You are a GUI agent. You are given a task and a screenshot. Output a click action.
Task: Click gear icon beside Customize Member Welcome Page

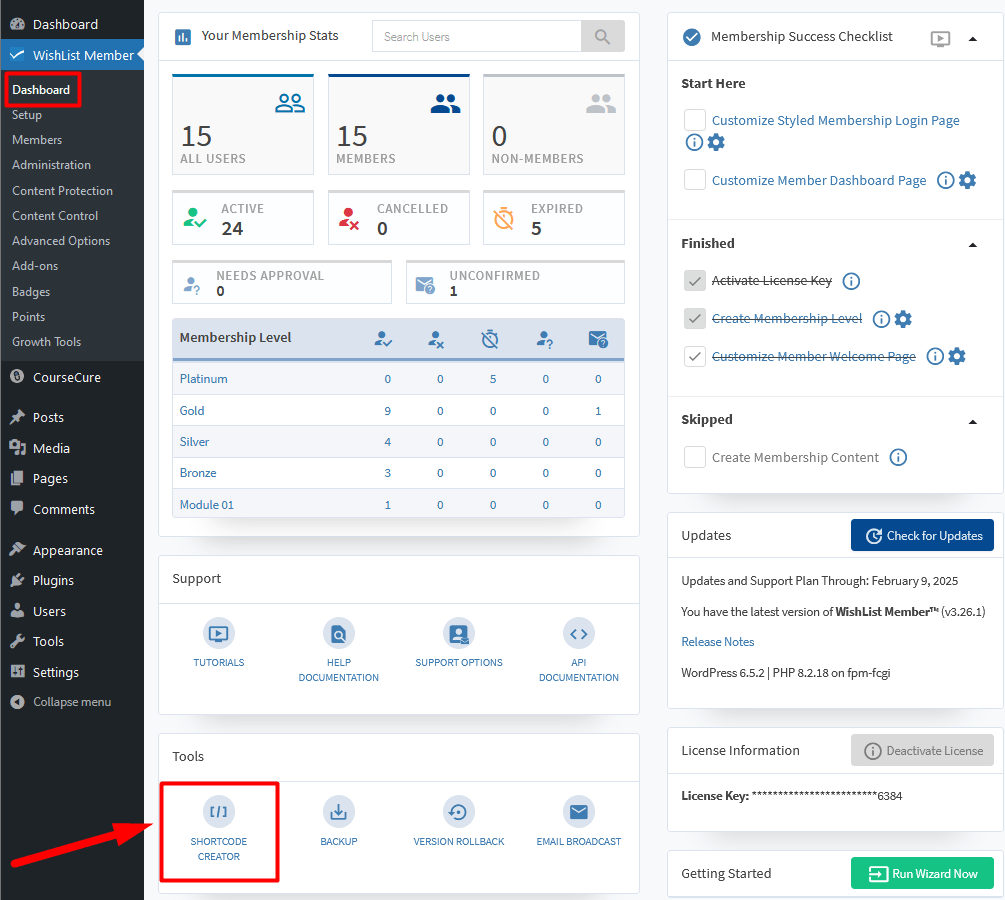pyautogui.click(x=957, y=356)
